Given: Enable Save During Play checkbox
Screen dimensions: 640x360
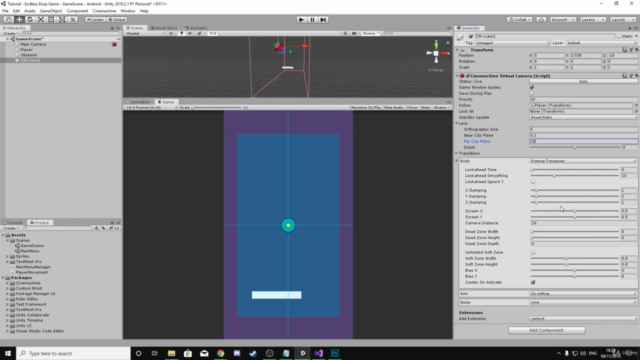Looking at the screenshot, I should [x=532, y=93].
